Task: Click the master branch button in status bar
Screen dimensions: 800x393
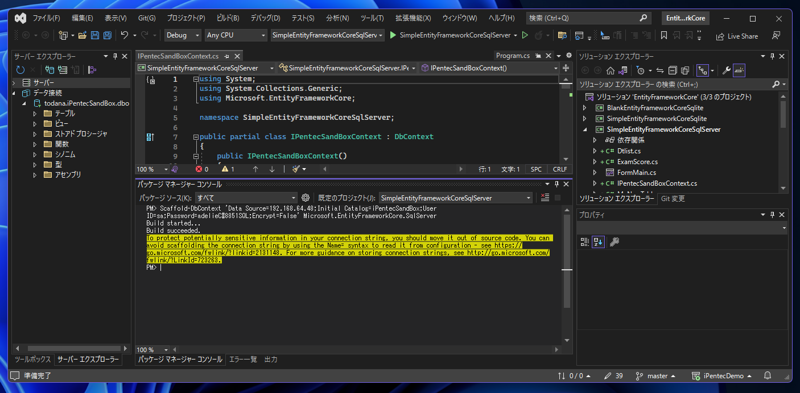Action: pos(657,376)
